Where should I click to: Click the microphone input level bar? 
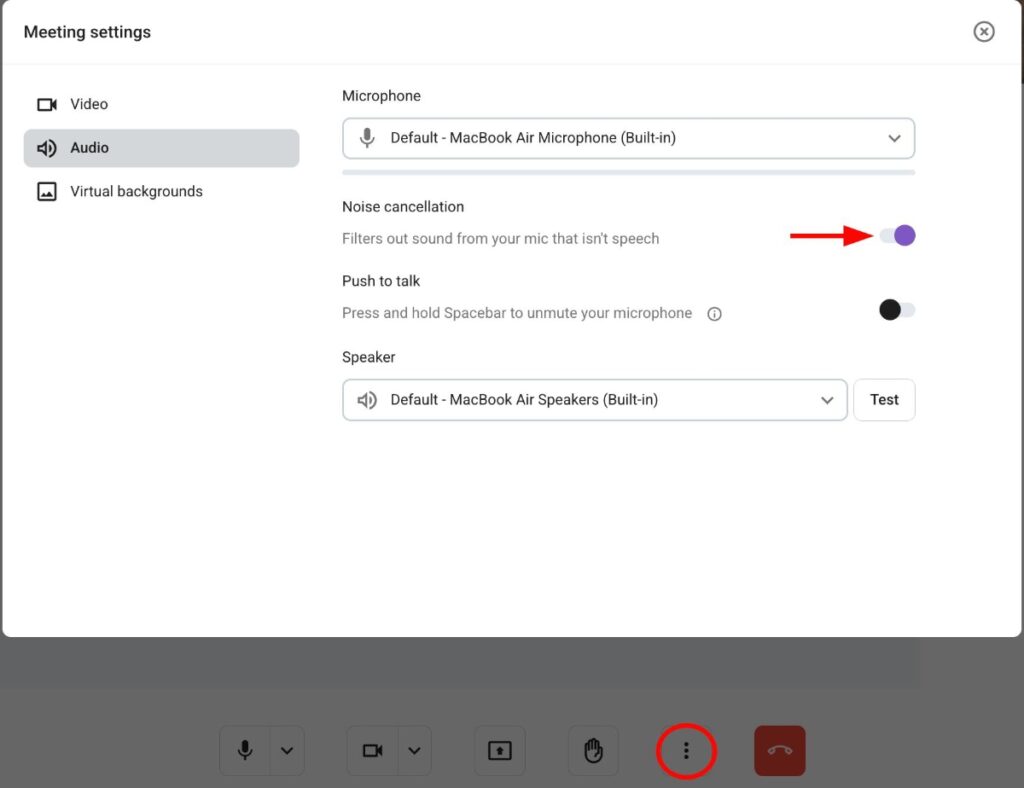point(628,173)
